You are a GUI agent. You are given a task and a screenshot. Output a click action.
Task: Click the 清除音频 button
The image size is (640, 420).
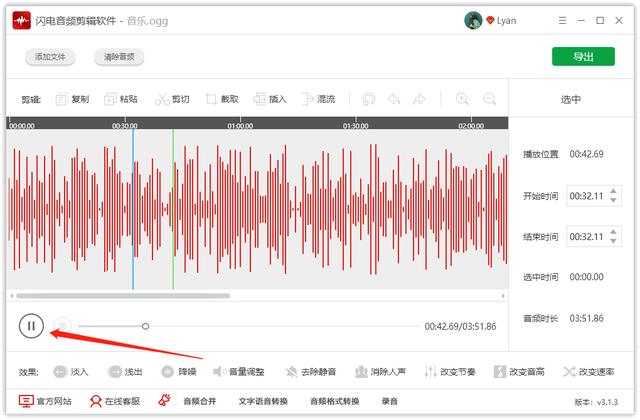tap(119, 57)
